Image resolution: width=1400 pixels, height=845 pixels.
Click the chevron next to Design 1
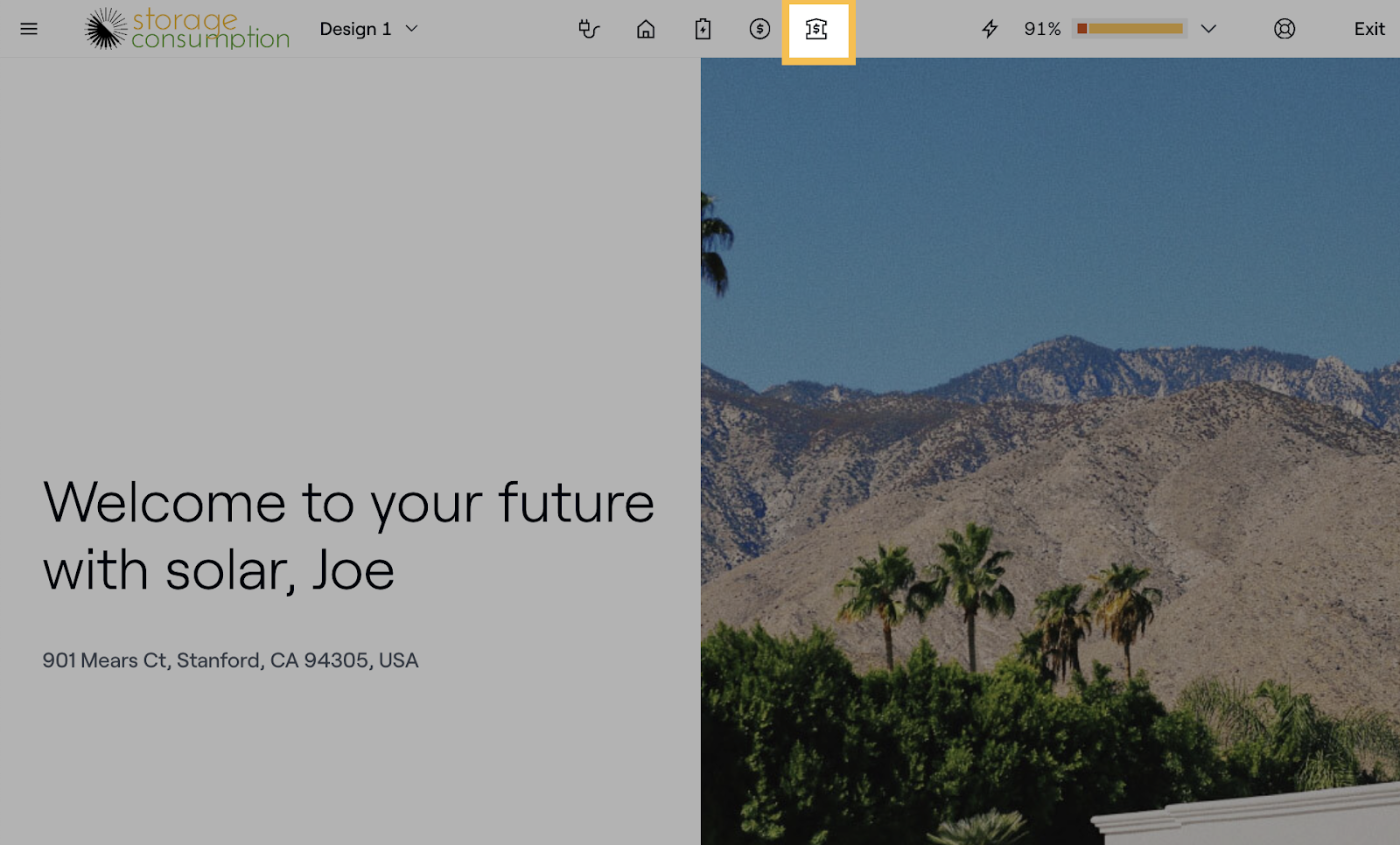(x=412, y=29)
